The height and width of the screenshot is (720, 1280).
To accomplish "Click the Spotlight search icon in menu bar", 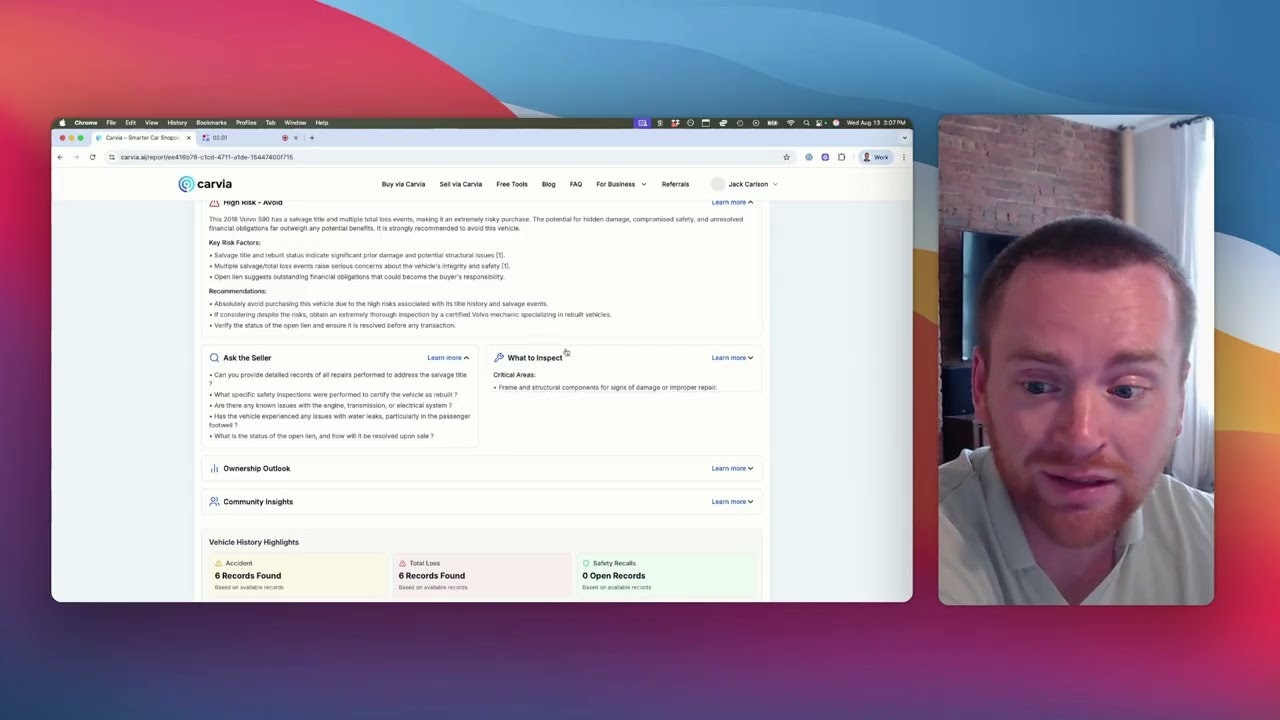I will coord(806,123).
